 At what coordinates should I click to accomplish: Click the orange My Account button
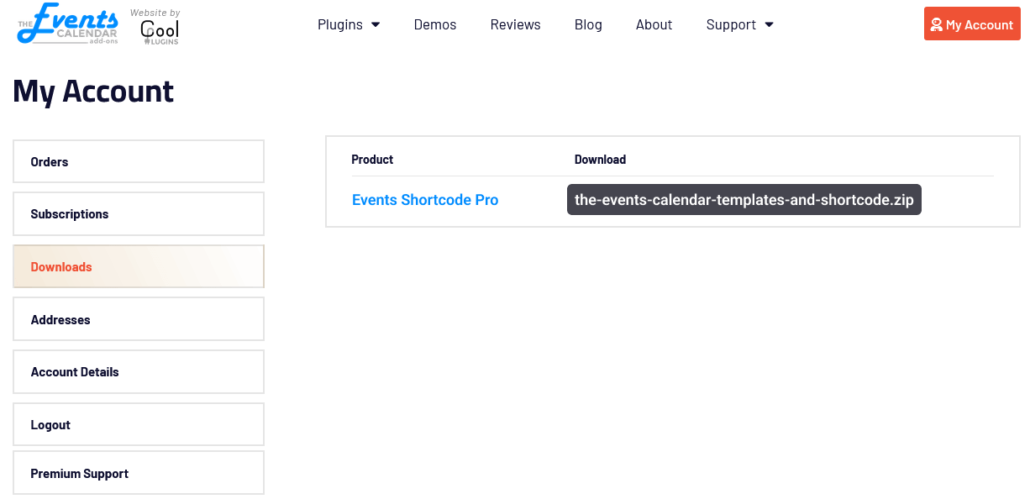(971, 25)
